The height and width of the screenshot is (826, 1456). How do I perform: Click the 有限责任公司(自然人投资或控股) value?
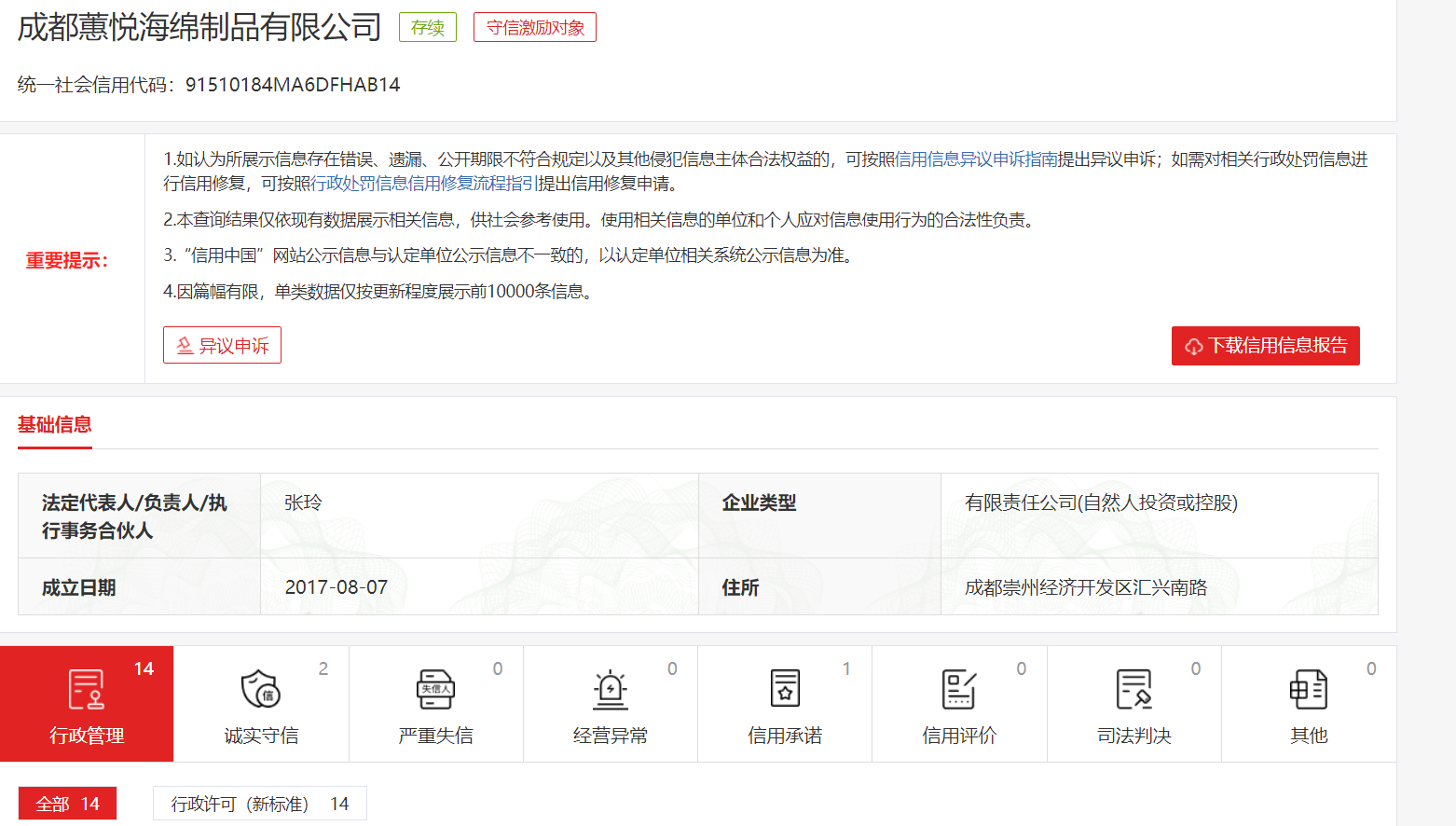[1101, 502]
